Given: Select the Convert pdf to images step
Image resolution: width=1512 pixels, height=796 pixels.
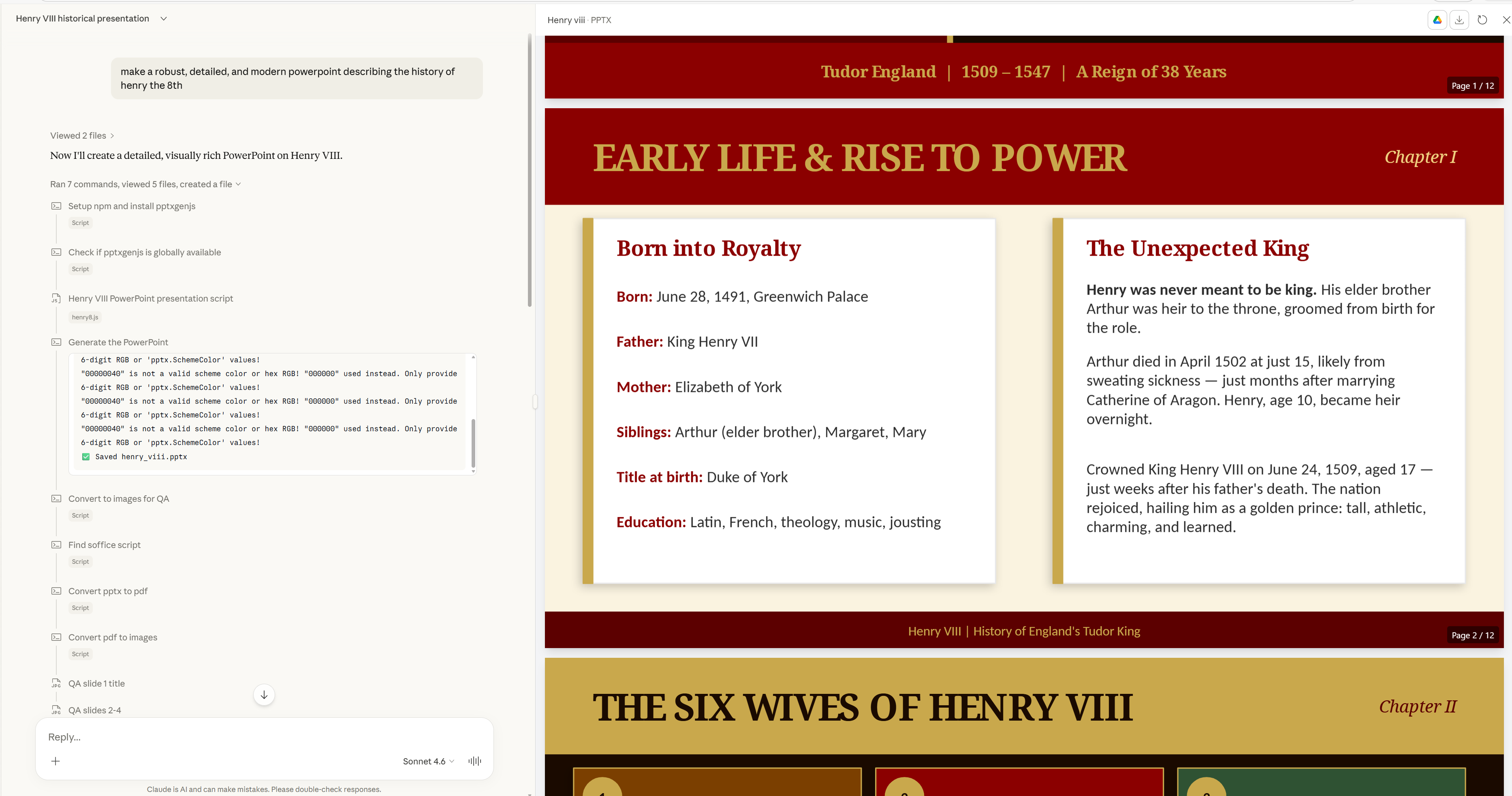Looking at the screenshot, I should pos(113,637).
